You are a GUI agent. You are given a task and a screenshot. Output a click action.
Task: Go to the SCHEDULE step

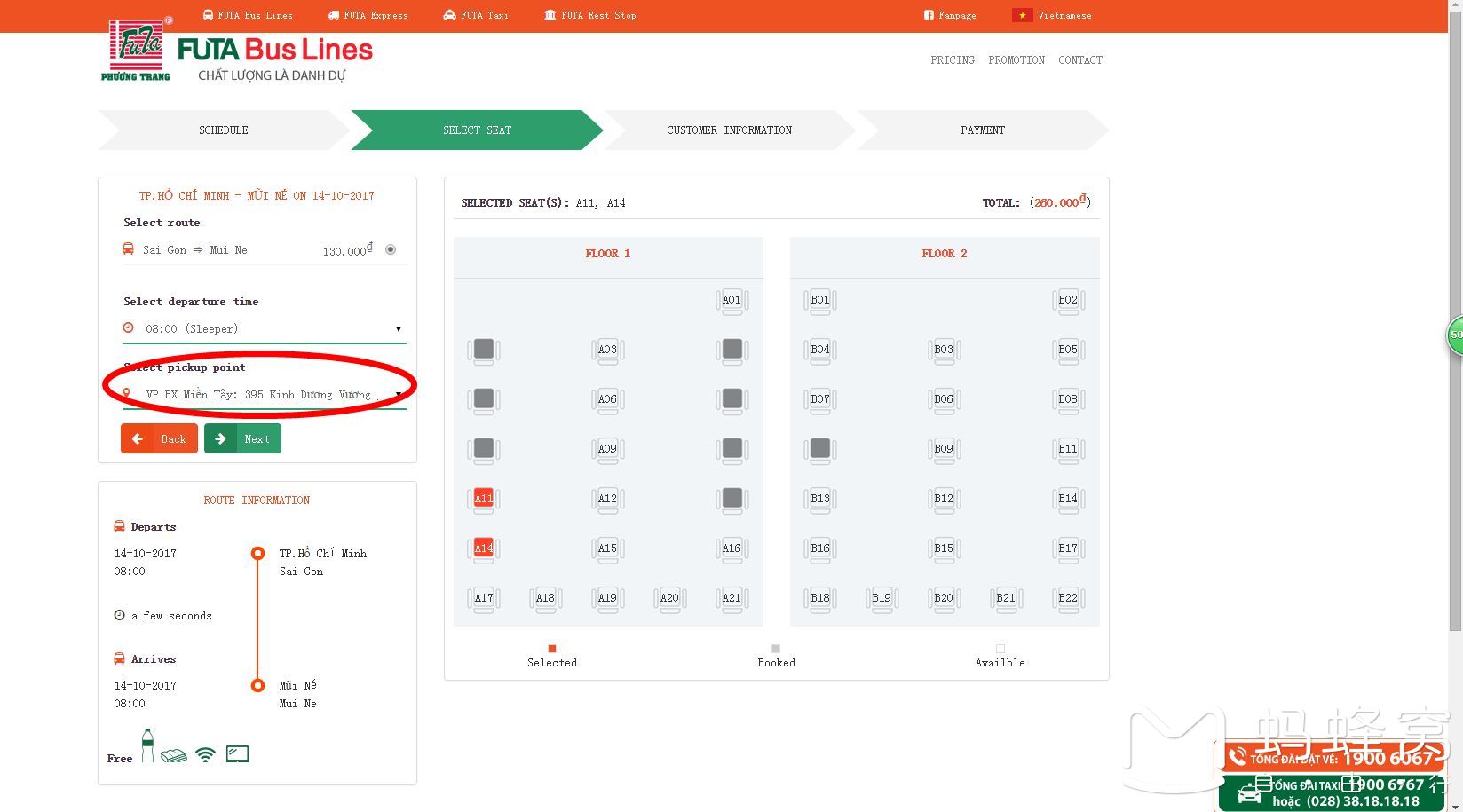(x=224, y=130)
